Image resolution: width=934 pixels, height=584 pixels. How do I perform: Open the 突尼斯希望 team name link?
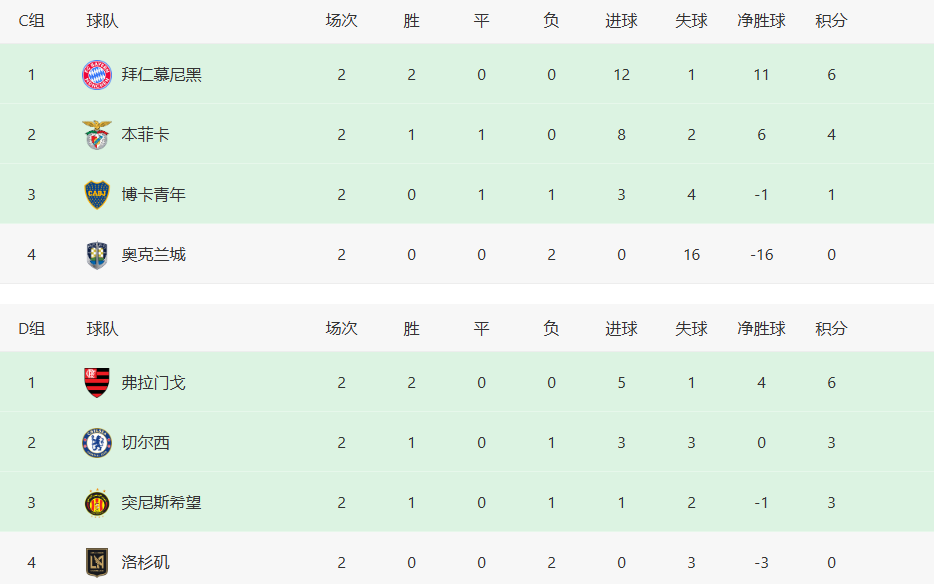point(161,503)
